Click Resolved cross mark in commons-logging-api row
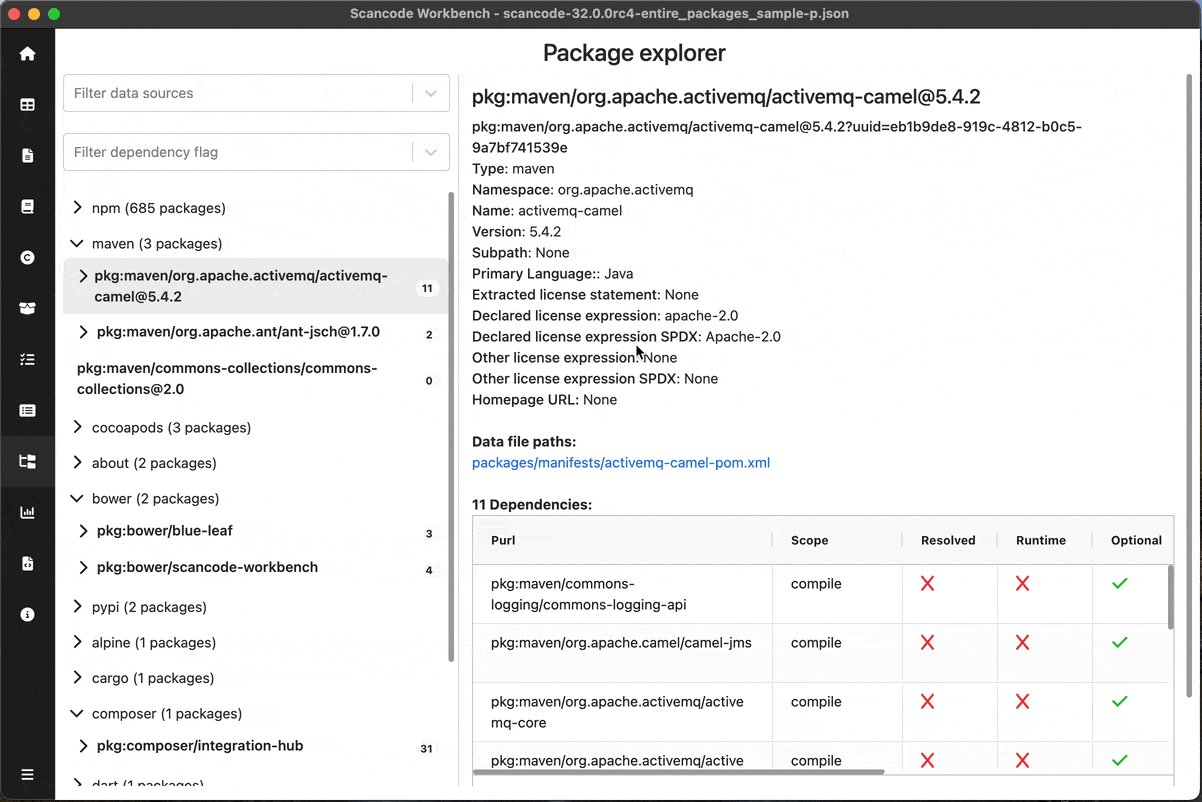This screenshot has height=802, width=1202. [927, 583]
